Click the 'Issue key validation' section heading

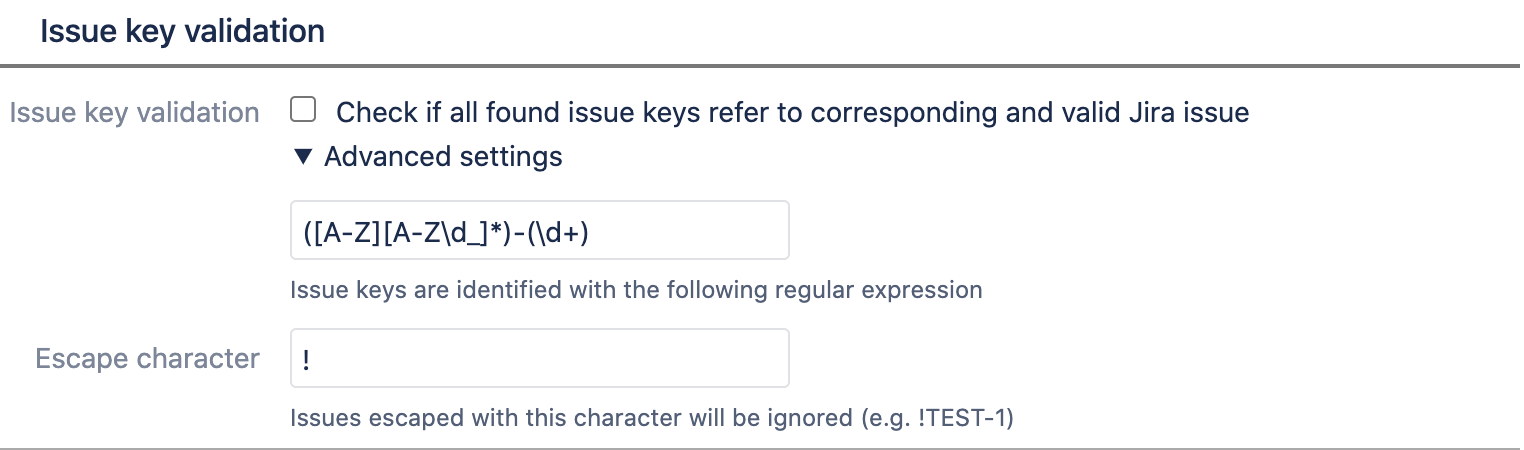(x=182, y=31)
